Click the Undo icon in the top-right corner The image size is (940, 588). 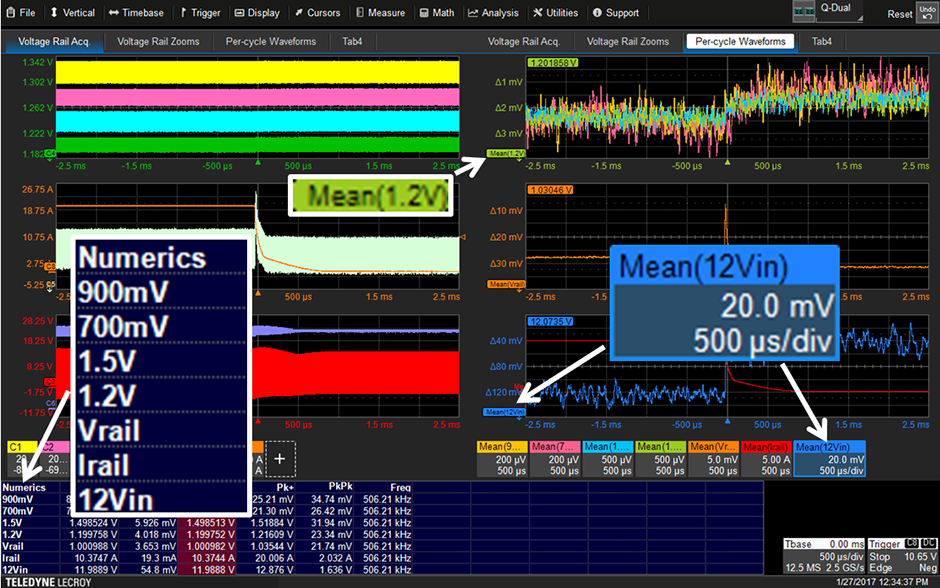(927, 12)
